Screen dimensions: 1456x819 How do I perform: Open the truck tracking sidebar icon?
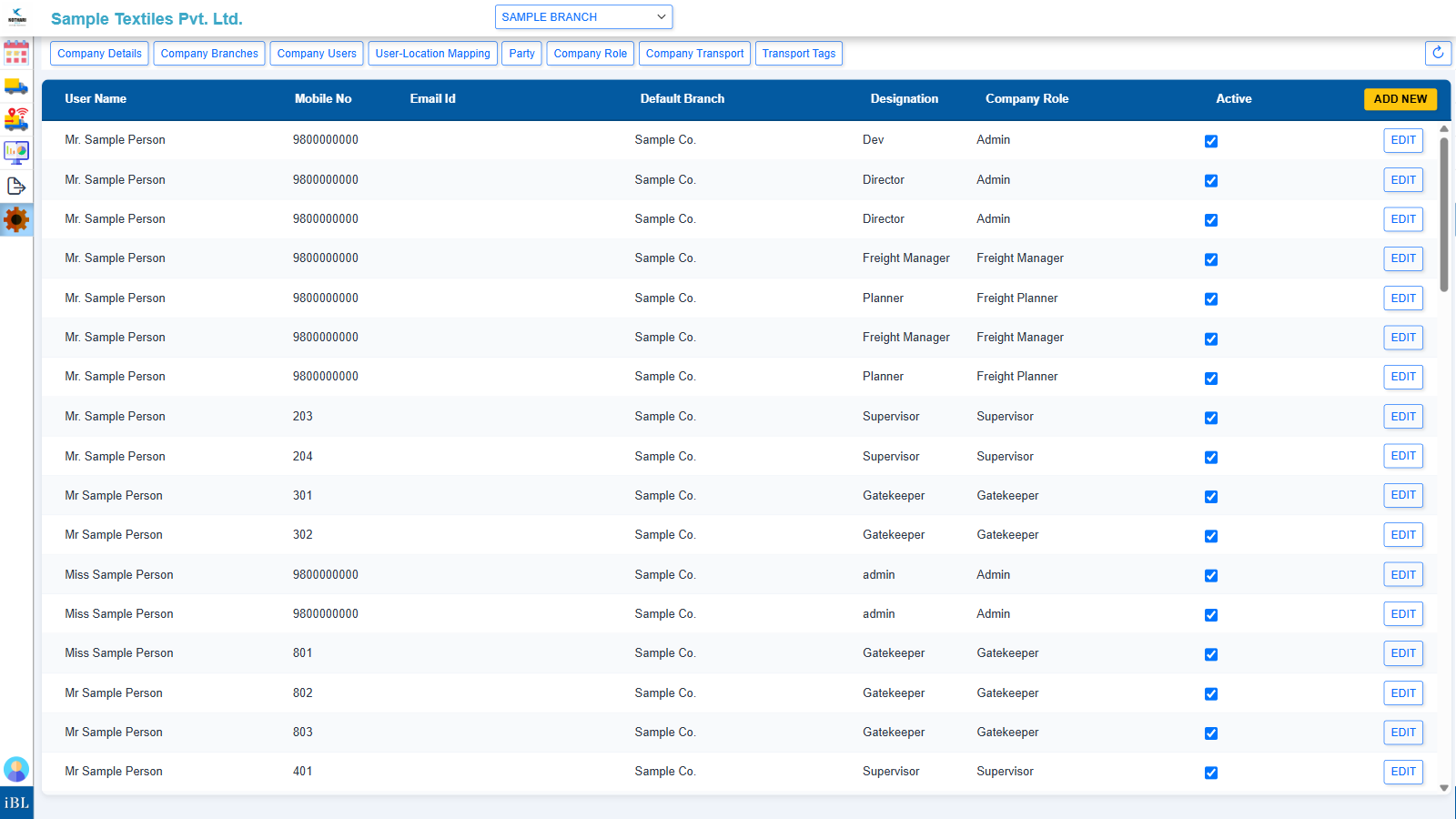point(16,119)
